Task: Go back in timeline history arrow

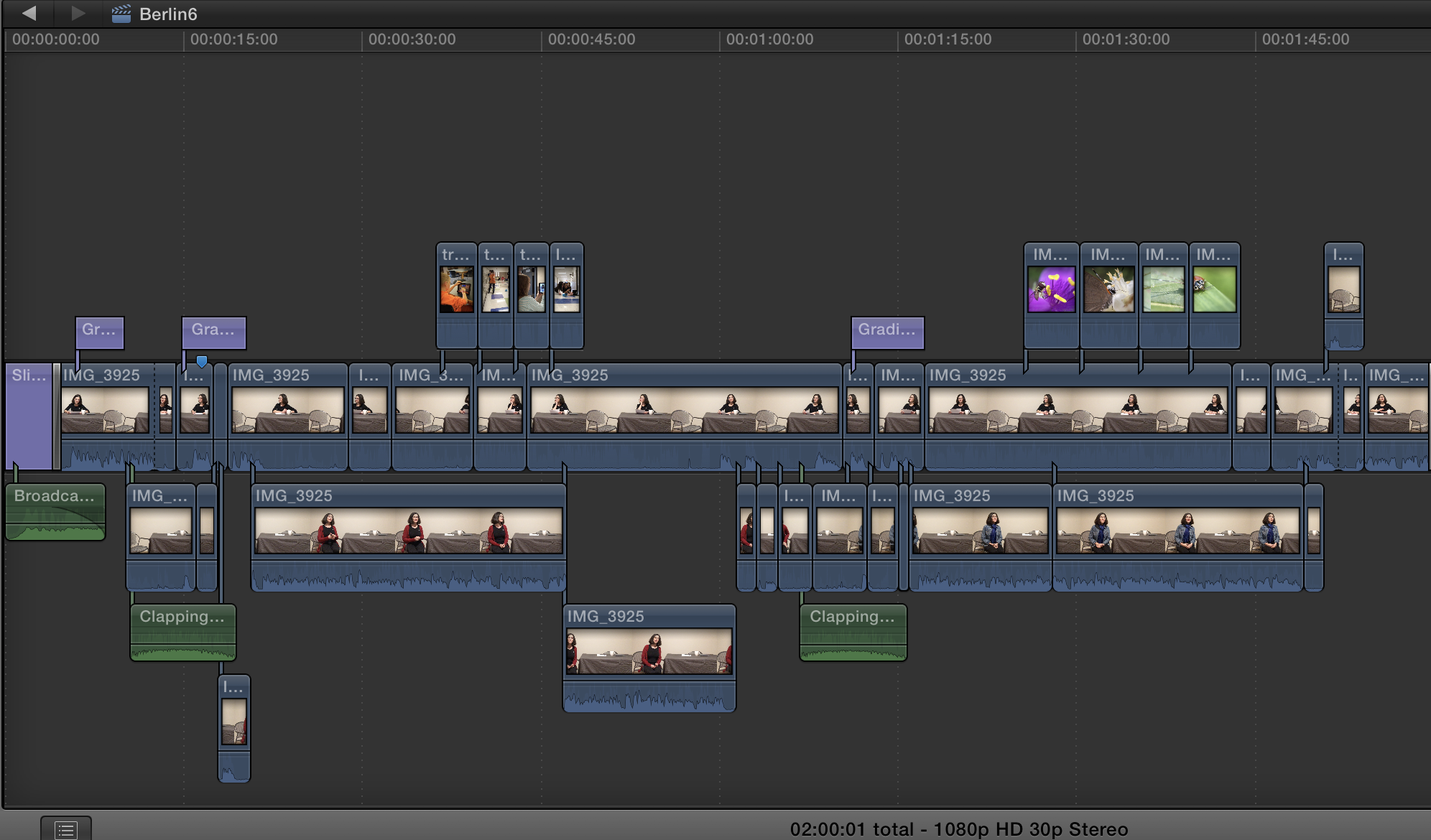Action: click(x=29, y=13)
